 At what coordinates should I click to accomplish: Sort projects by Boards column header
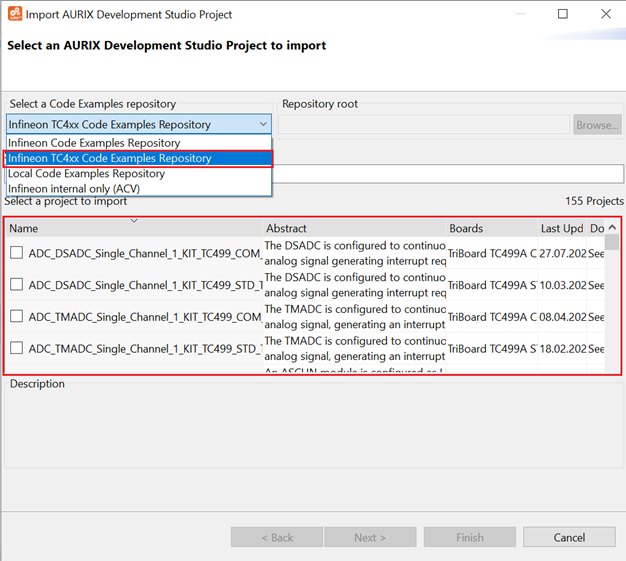(492, 228)
